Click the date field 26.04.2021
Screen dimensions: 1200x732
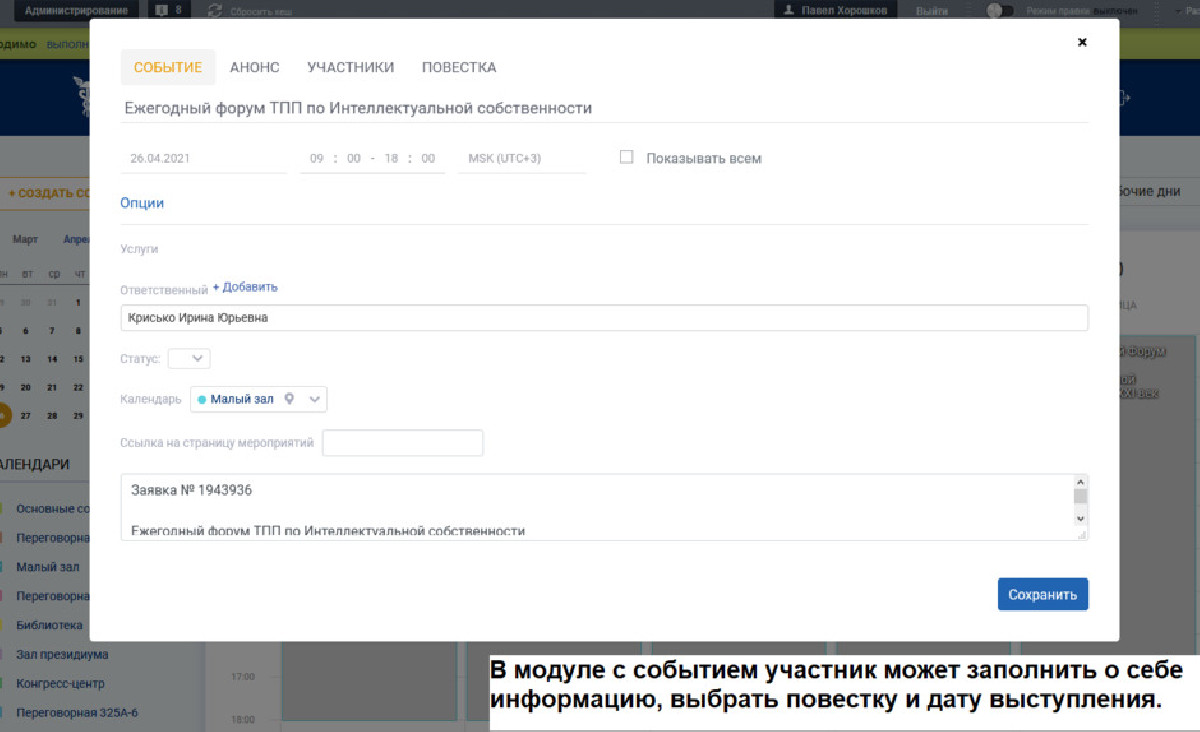click(x=203, y=158)
